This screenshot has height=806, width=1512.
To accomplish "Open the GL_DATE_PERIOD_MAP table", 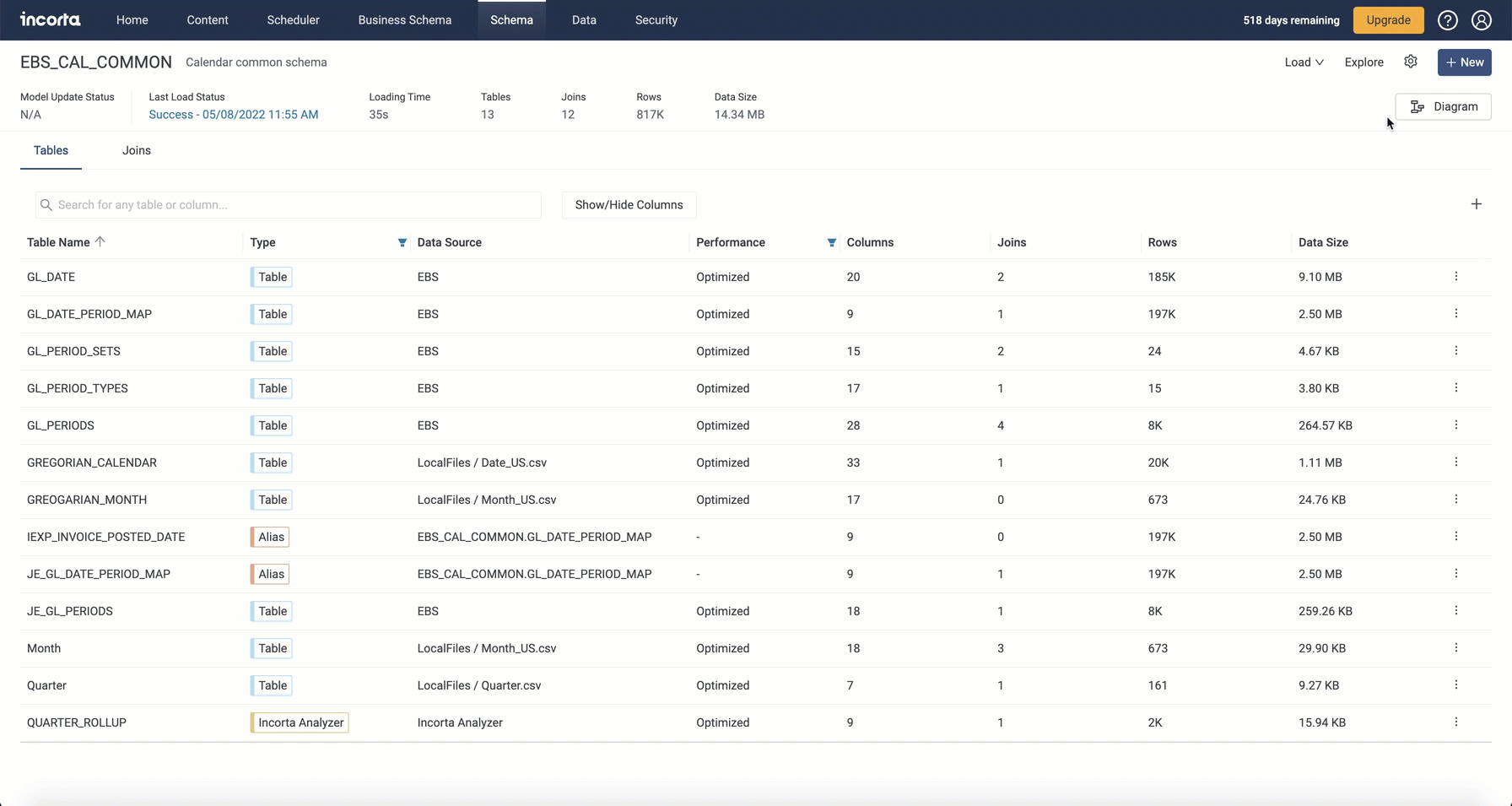I will tap(89, 314).
